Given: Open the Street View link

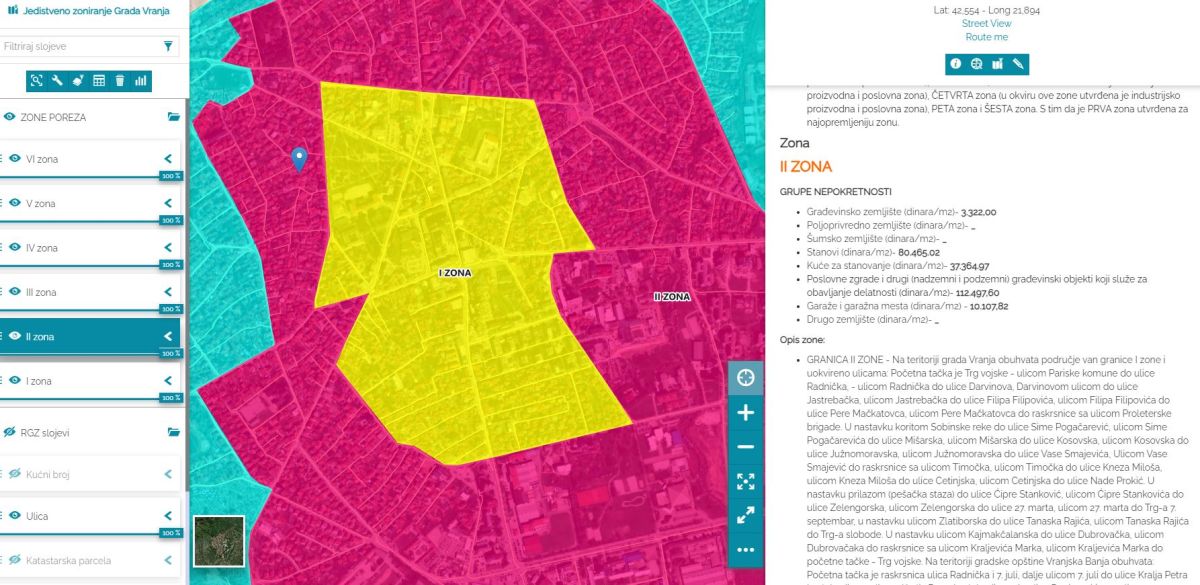Looking at the screenshot, I should click(x=986, y=23).
